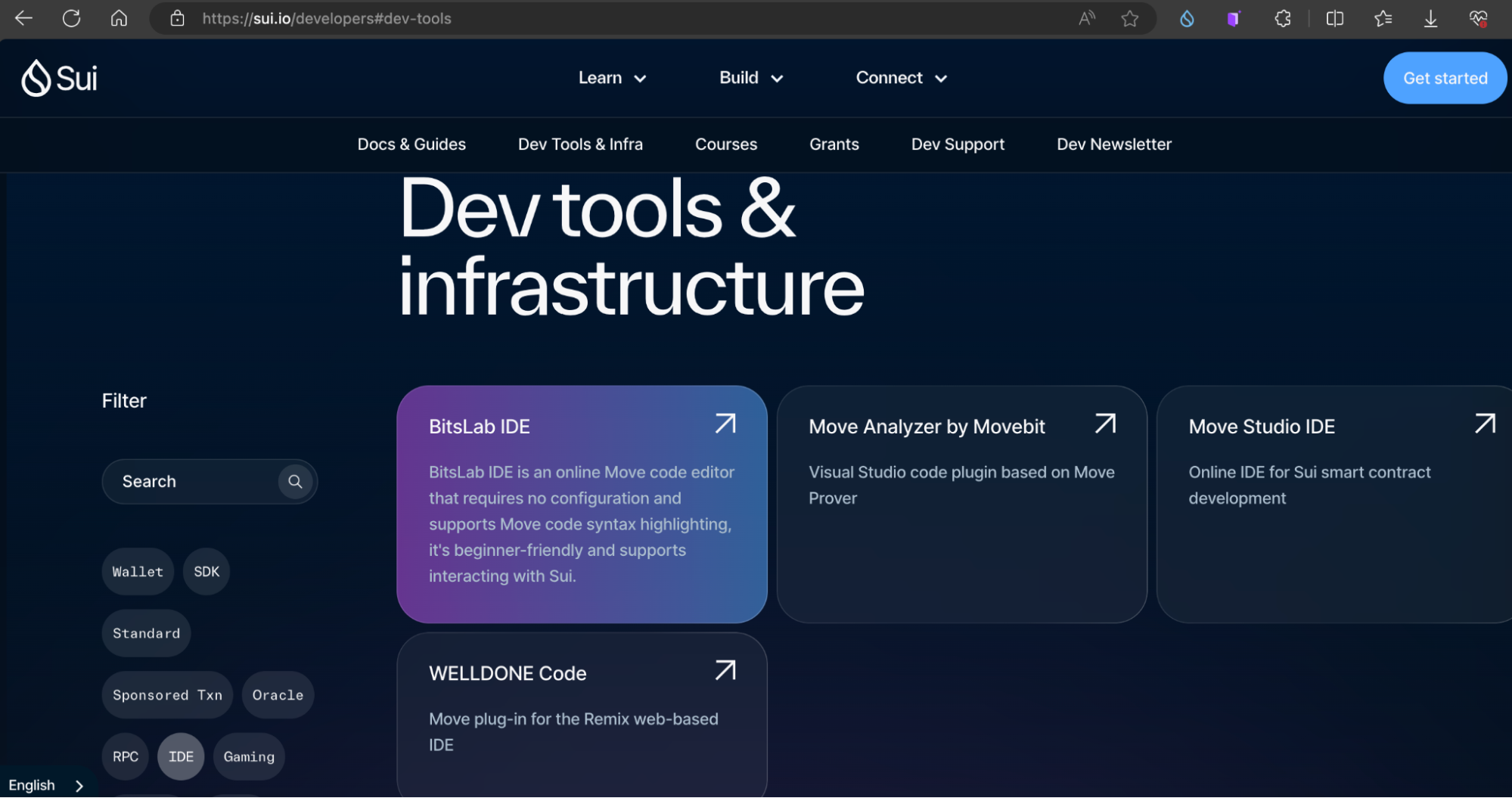This screenshot has height=798, width=1512.
Task: Click 'Online IDE for Sui' description text
Action: coord(1309,485)
